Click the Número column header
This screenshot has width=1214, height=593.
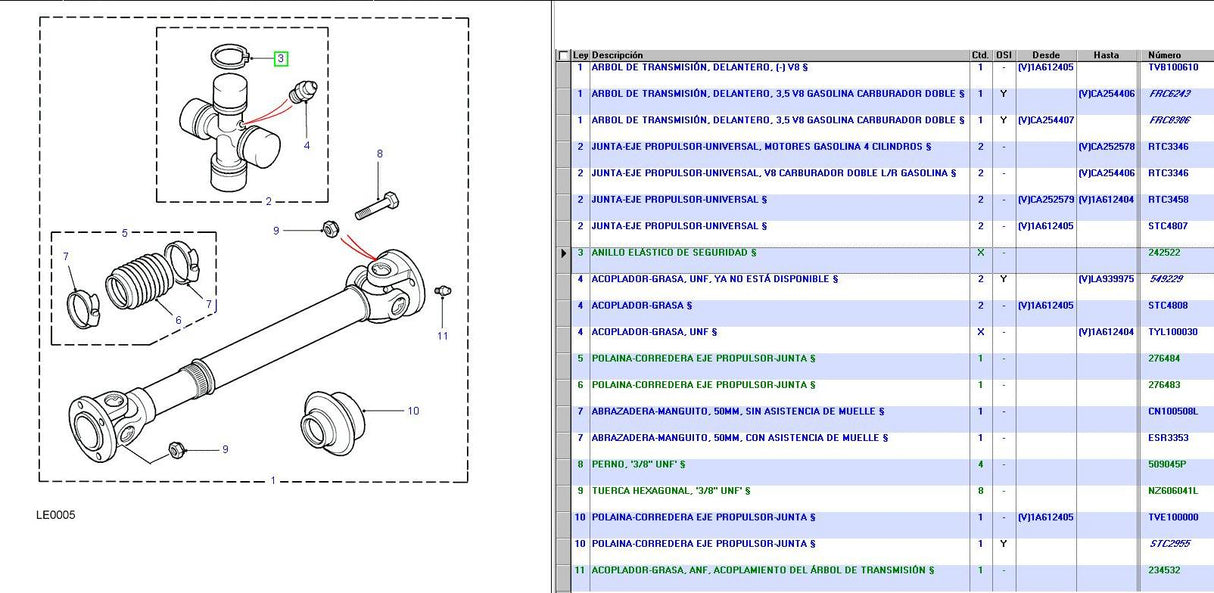click(x=1164, y=55)
